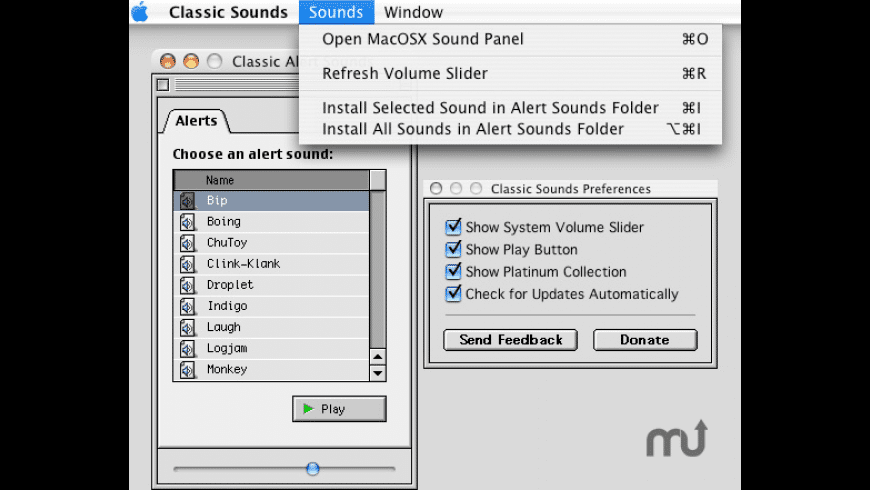Select the ChuToy sound

pyautogui.click(x=271, y=243)
